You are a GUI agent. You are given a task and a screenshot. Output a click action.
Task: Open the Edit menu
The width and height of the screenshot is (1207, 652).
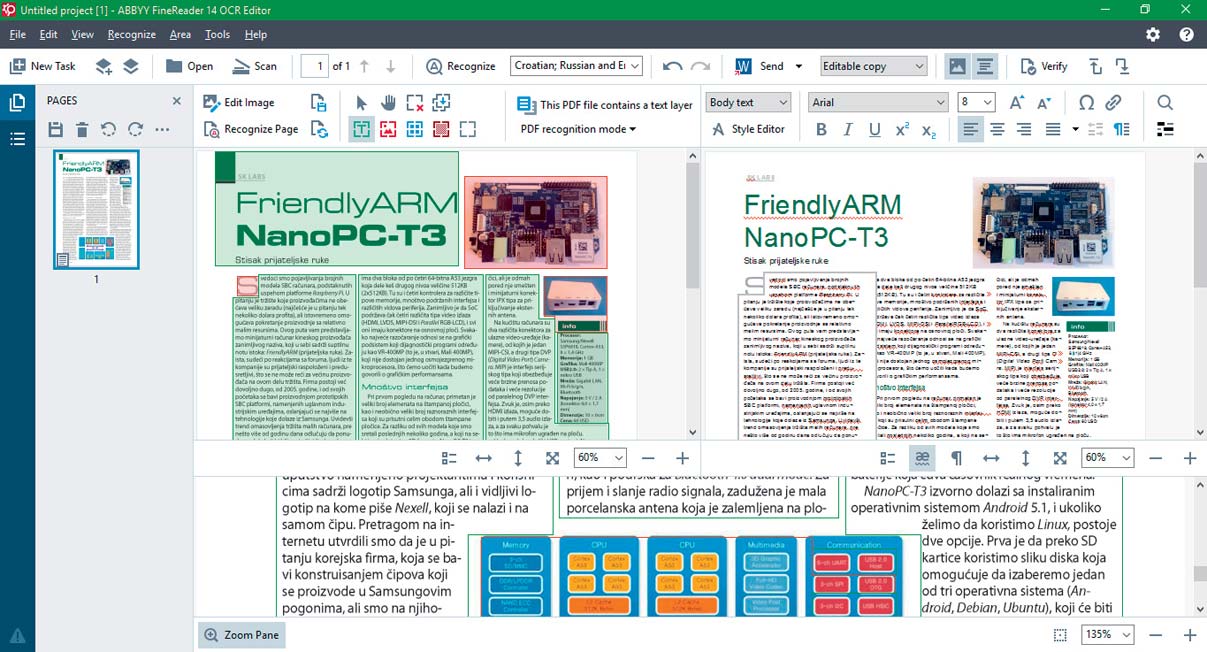[49, 34]
